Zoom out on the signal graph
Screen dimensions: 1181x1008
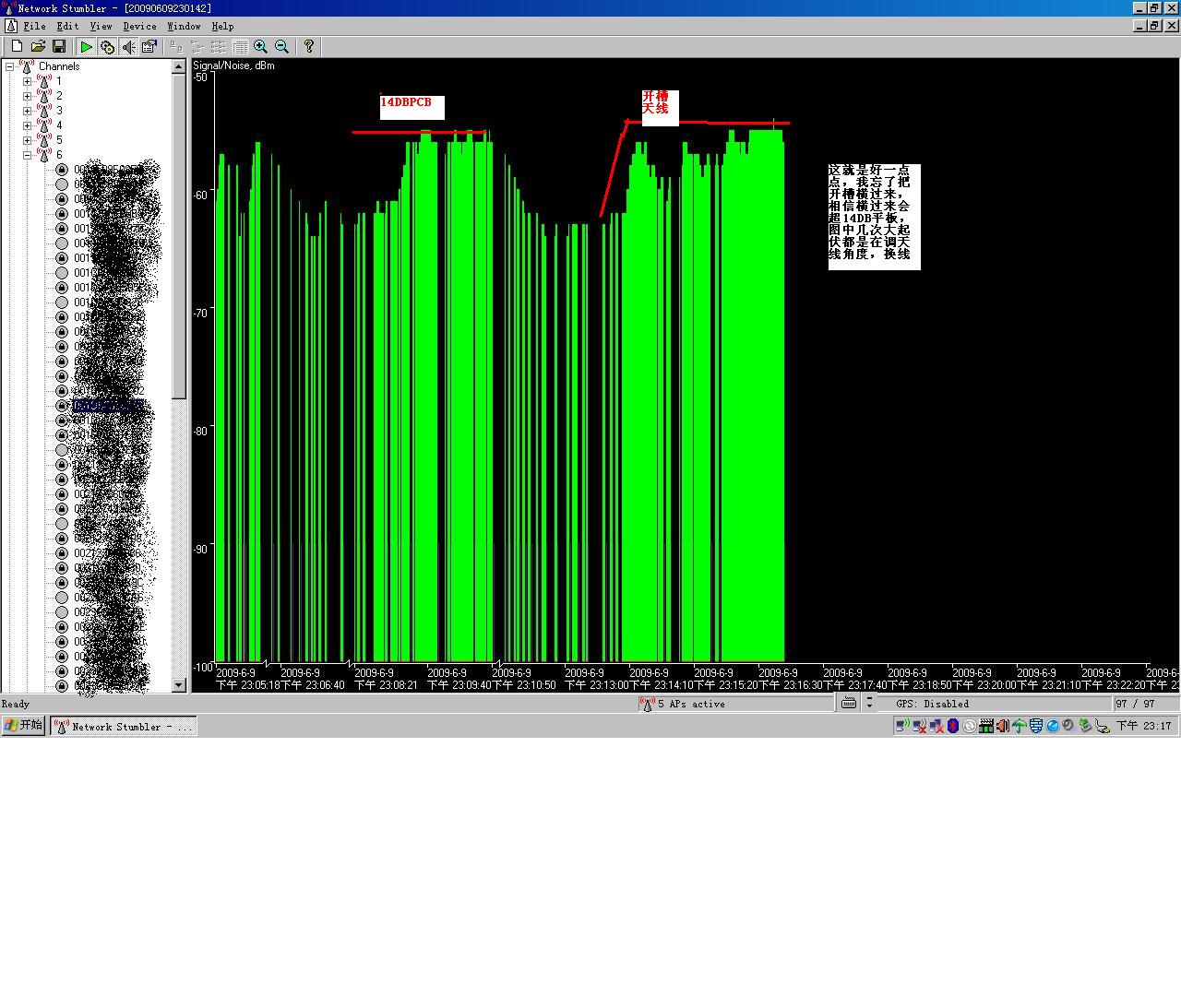(x=282, y=46)
